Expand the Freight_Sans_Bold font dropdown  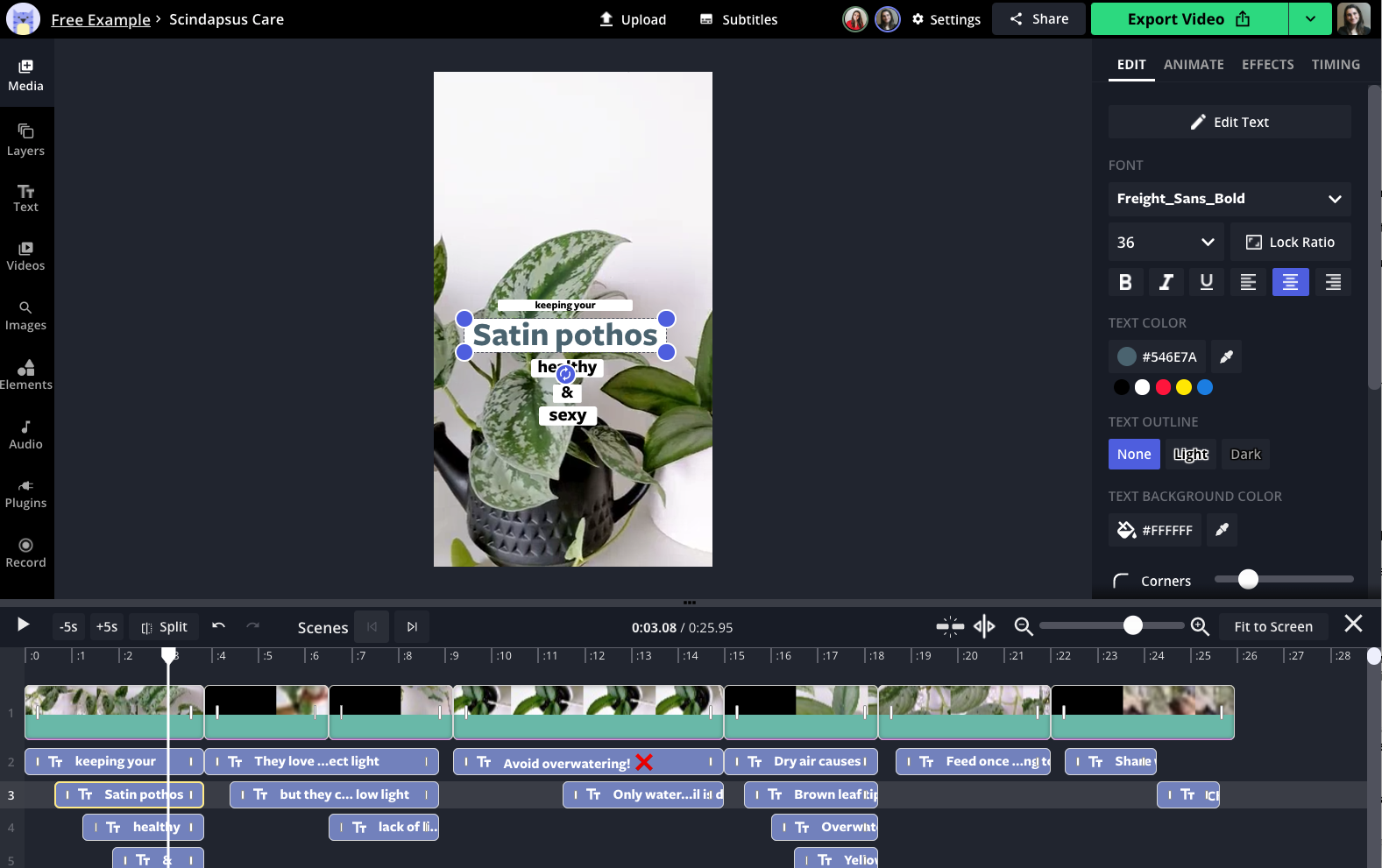click(x=1229, y=199)
